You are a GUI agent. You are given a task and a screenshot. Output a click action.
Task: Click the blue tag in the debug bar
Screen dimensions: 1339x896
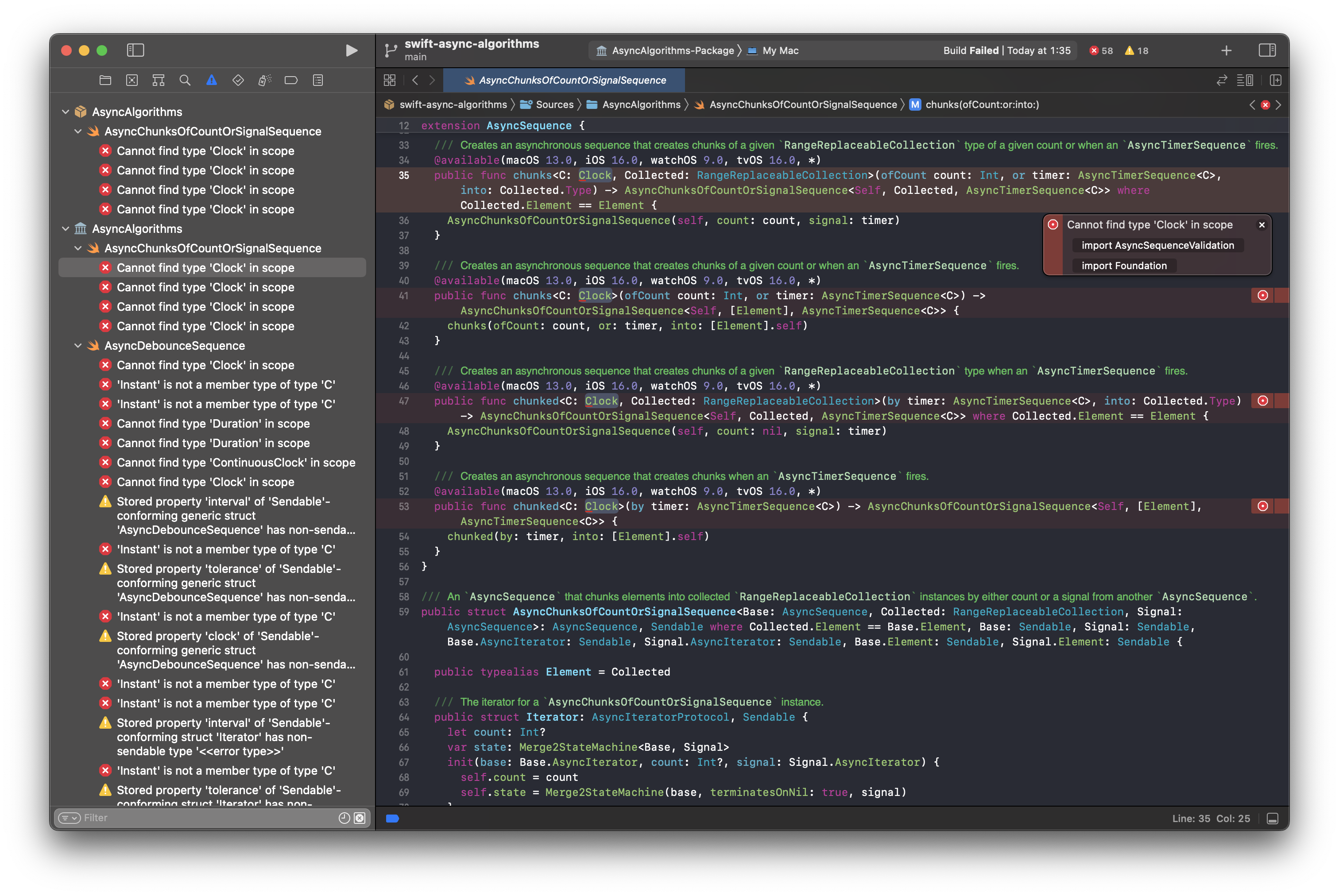tap(392, 819)
